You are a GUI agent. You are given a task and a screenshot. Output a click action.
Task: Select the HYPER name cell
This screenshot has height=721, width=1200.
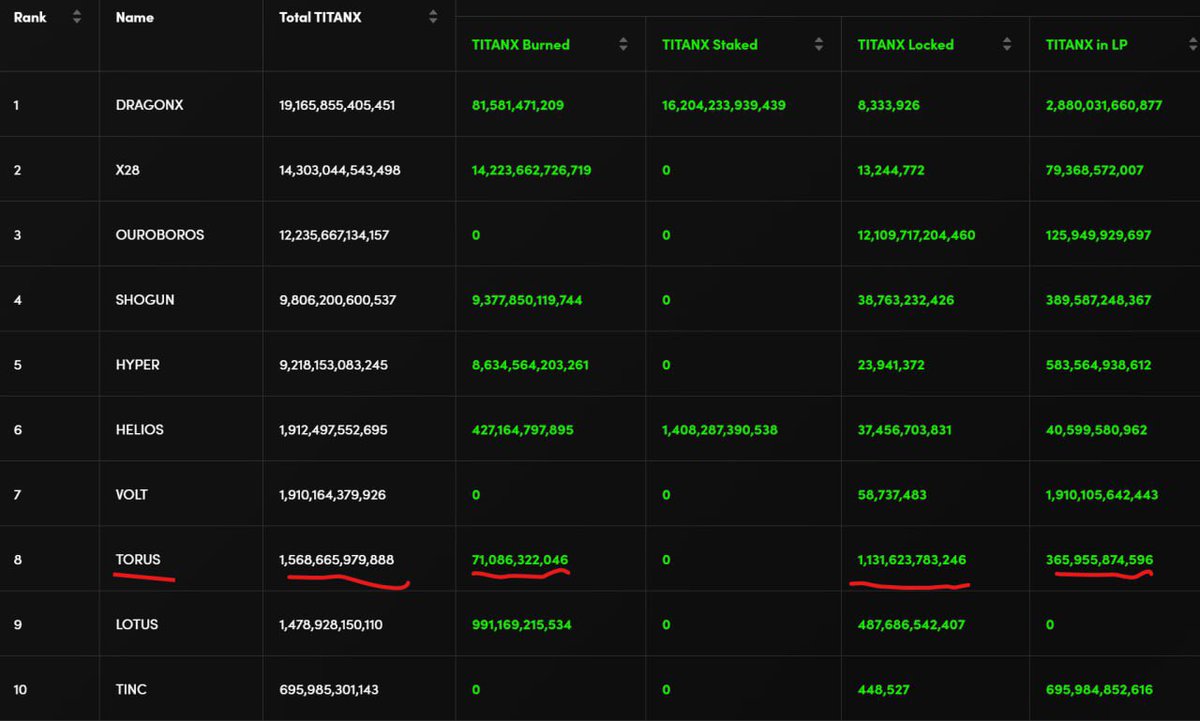pyautogui.click(x=137, y=365)
